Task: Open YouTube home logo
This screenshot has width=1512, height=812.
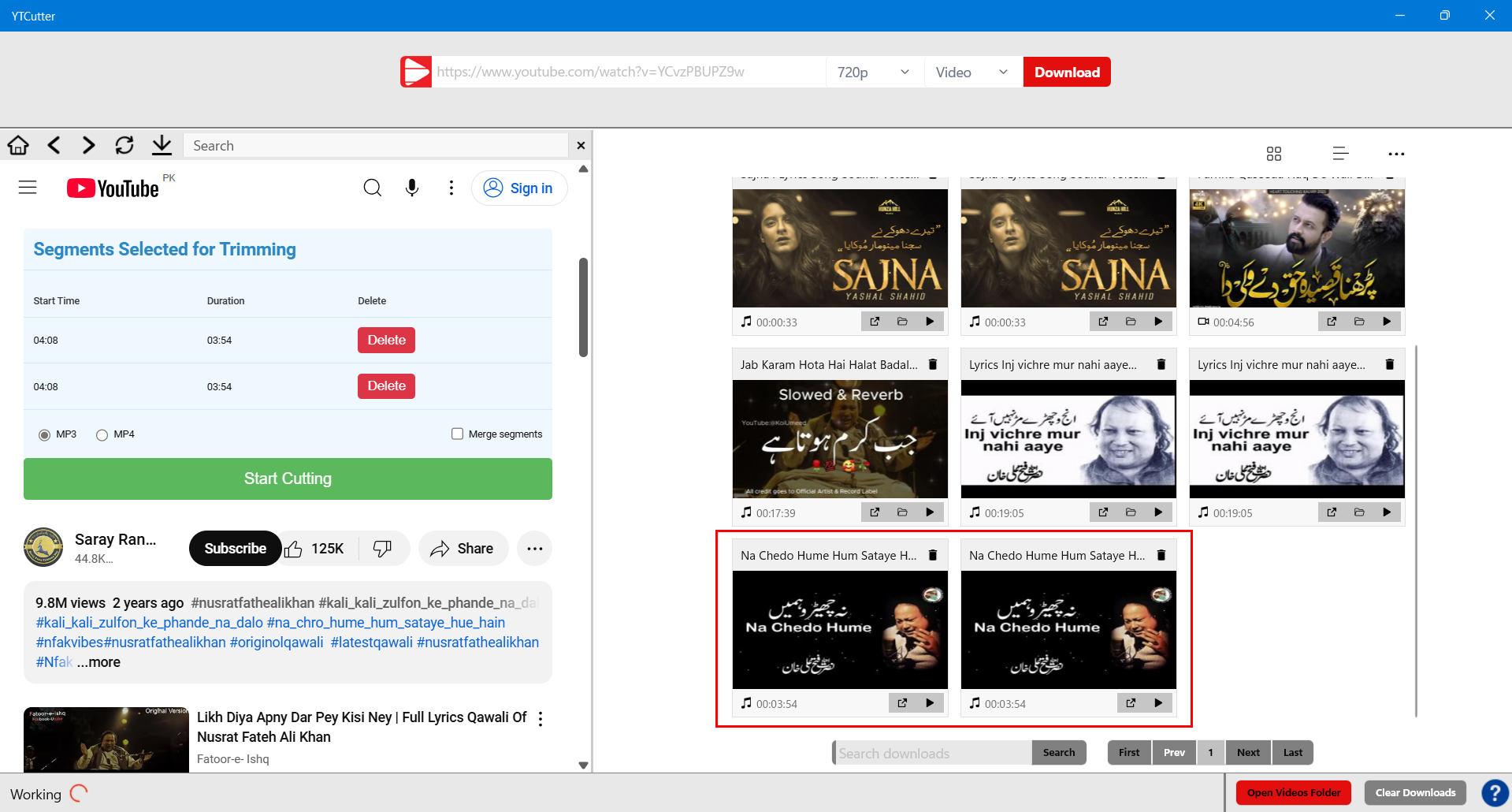Action: pyautogui.click(x=113, y=188)
